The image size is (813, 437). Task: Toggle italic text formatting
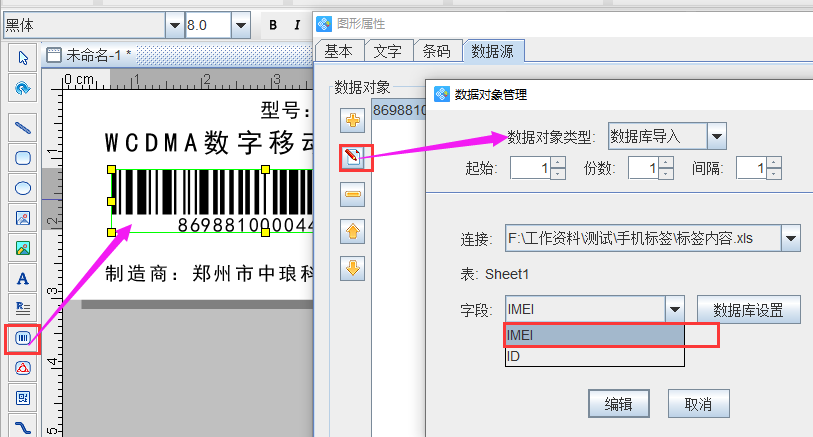click(297, 24)
